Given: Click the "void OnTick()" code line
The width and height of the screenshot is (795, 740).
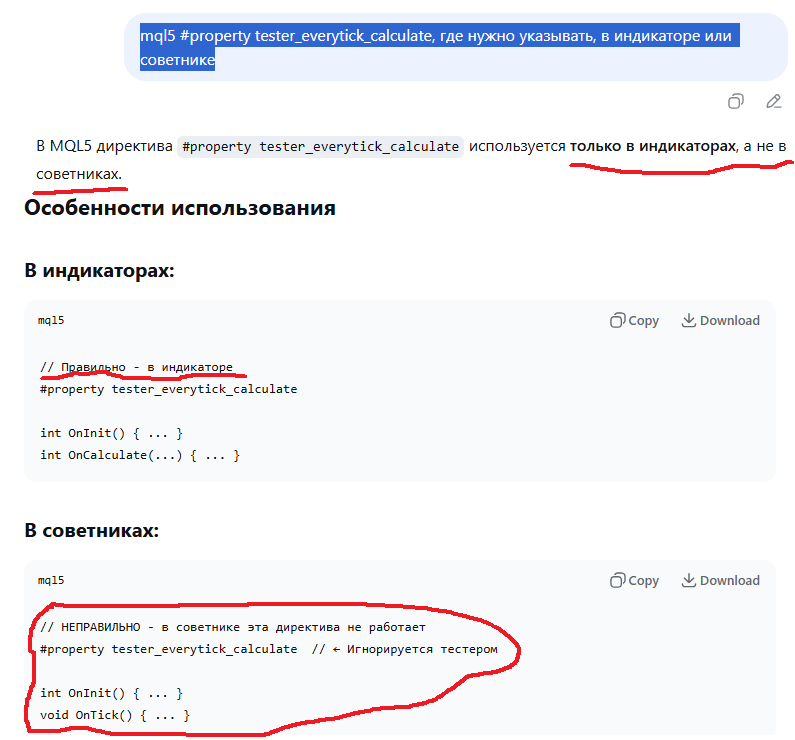Looking at the screenshot, I should click(x=114, y=715).
